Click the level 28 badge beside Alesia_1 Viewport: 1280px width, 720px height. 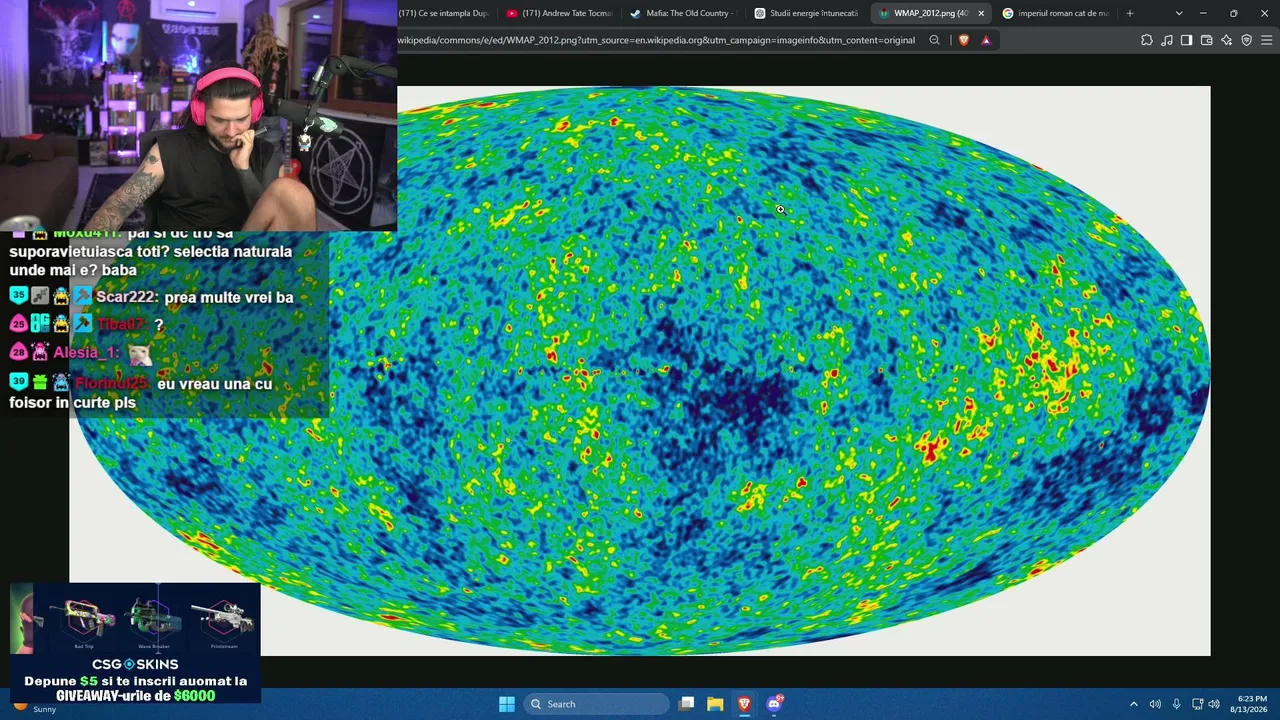(18, 352)
